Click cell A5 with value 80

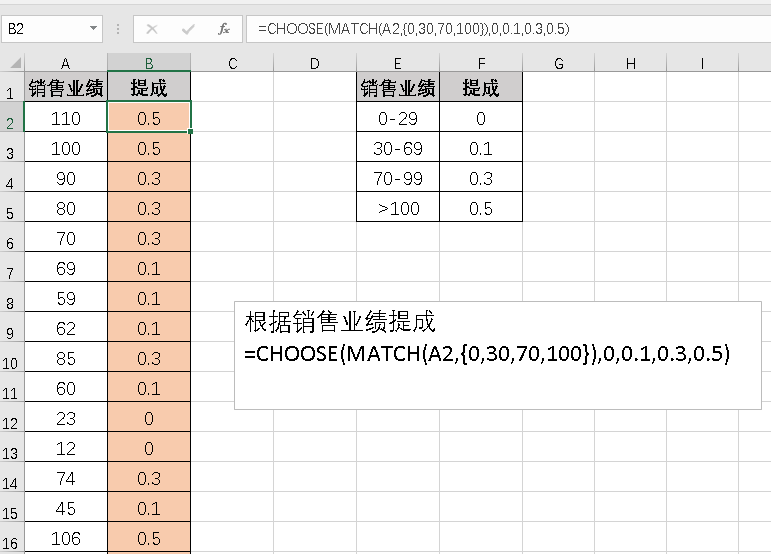coord(66,207)
